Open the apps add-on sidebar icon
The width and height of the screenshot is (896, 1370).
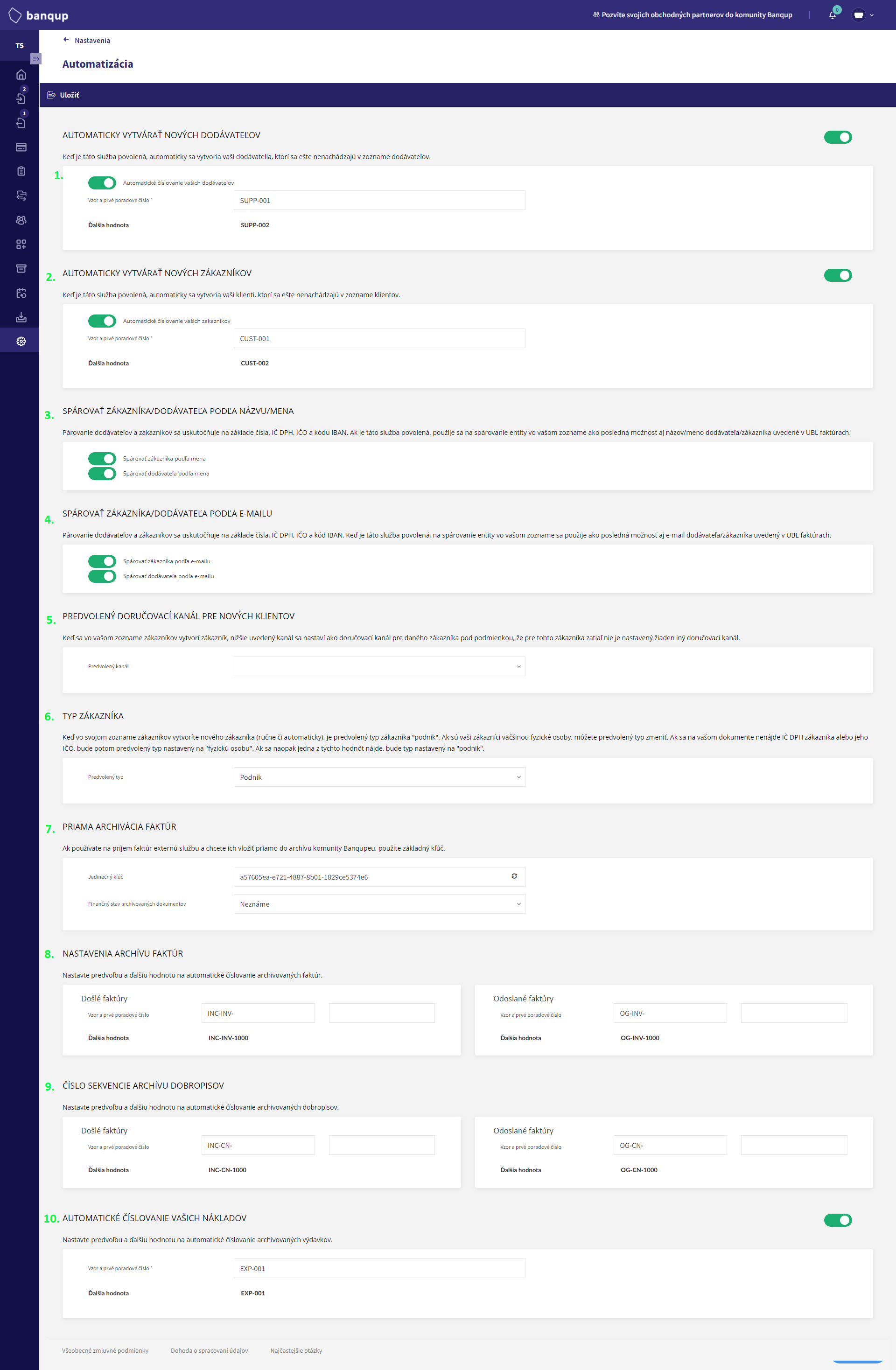click(21, 245)
